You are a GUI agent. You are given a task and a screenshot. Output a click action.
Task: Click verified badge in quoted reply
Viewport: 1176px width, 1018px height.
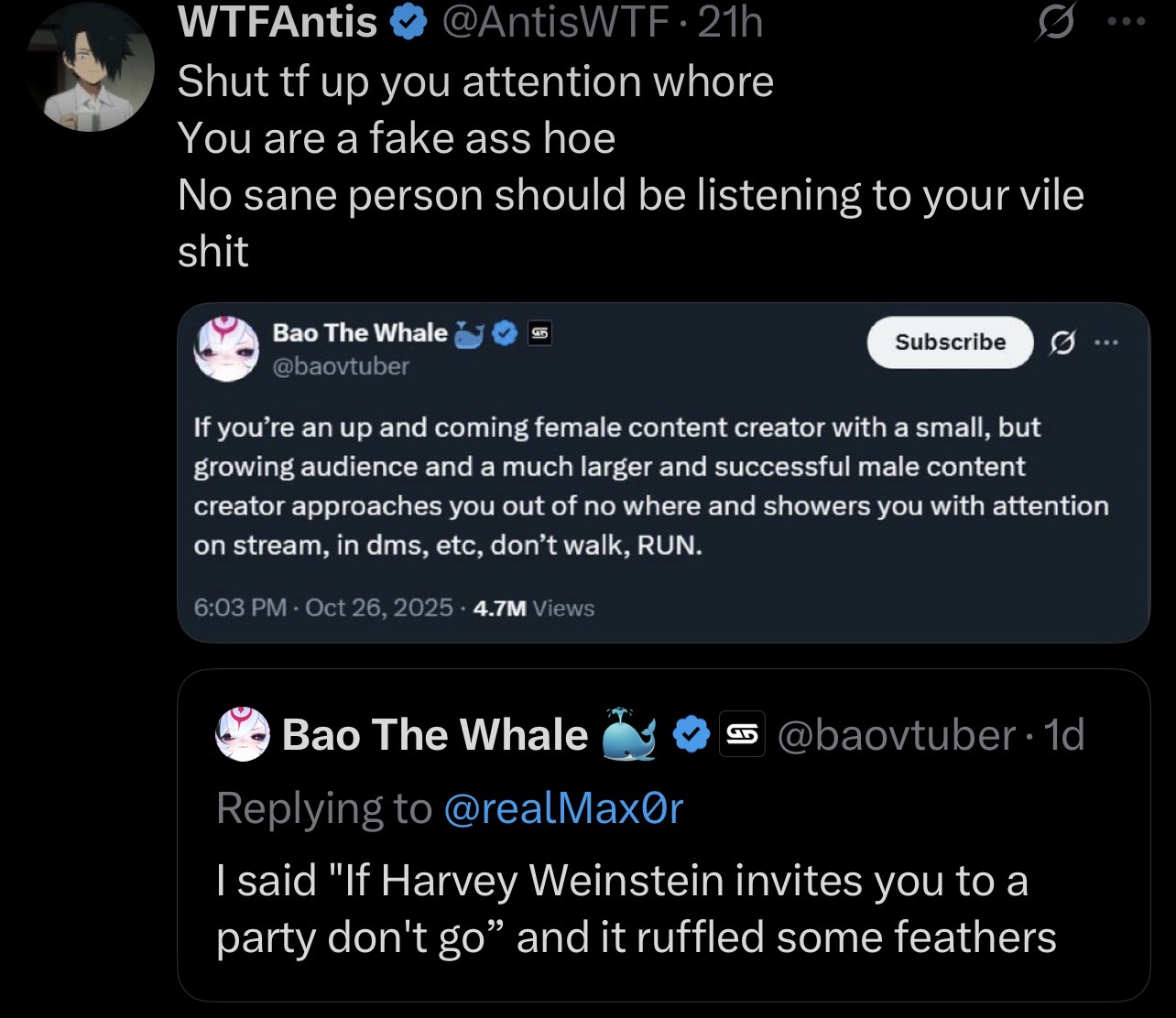pyautogui.click(x=692, y=734)
